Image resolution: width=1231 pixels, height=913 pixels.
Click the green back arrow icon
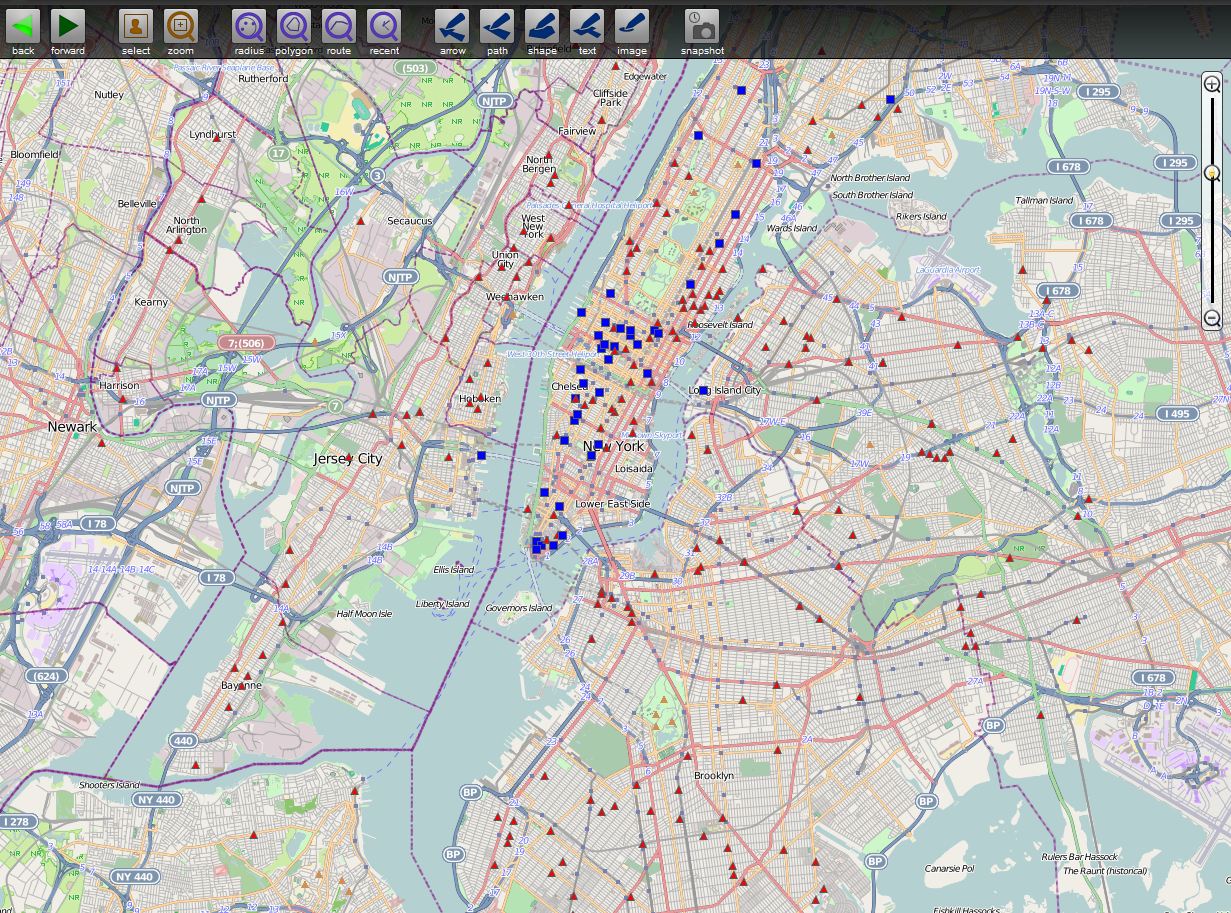point(23,26)
